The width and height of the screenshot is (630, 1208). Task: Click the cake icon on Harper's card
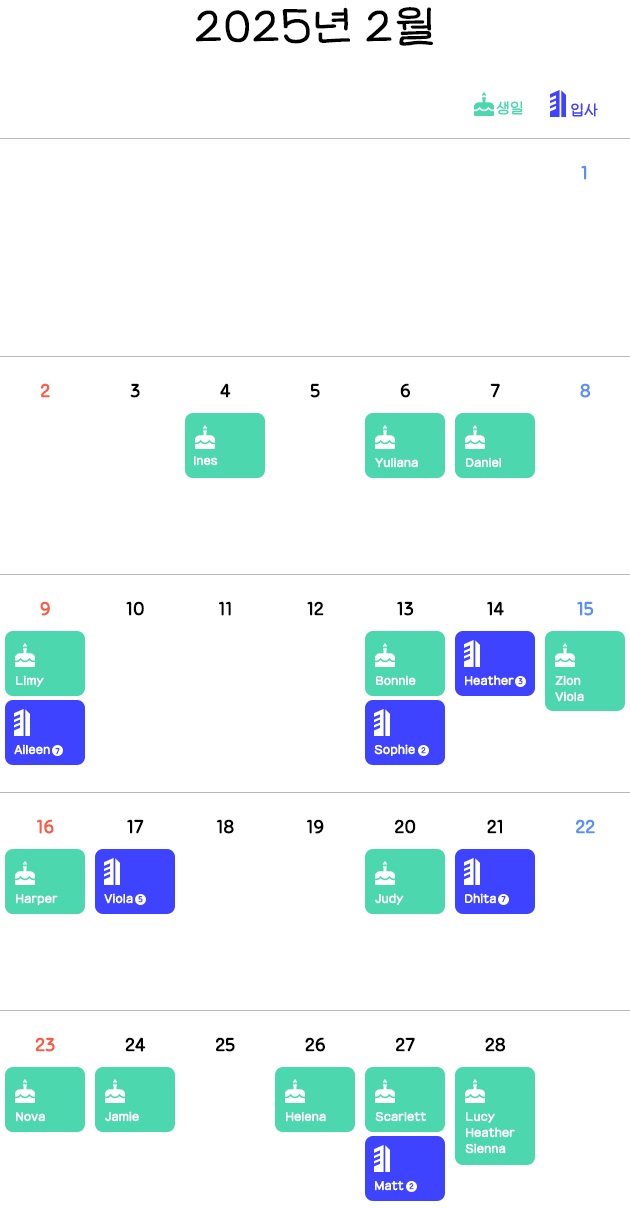(25, 873)
